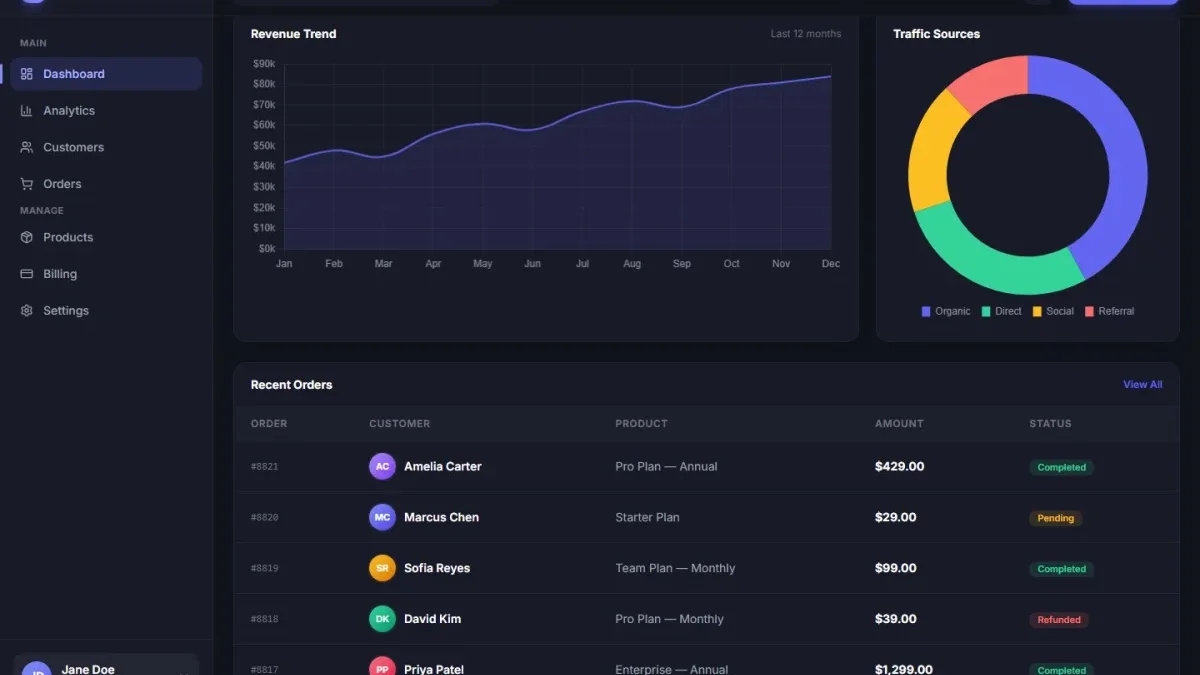Click View All recent orders link
The height and width of the screenshot is (675, 1200).
tap(1142, 385)
